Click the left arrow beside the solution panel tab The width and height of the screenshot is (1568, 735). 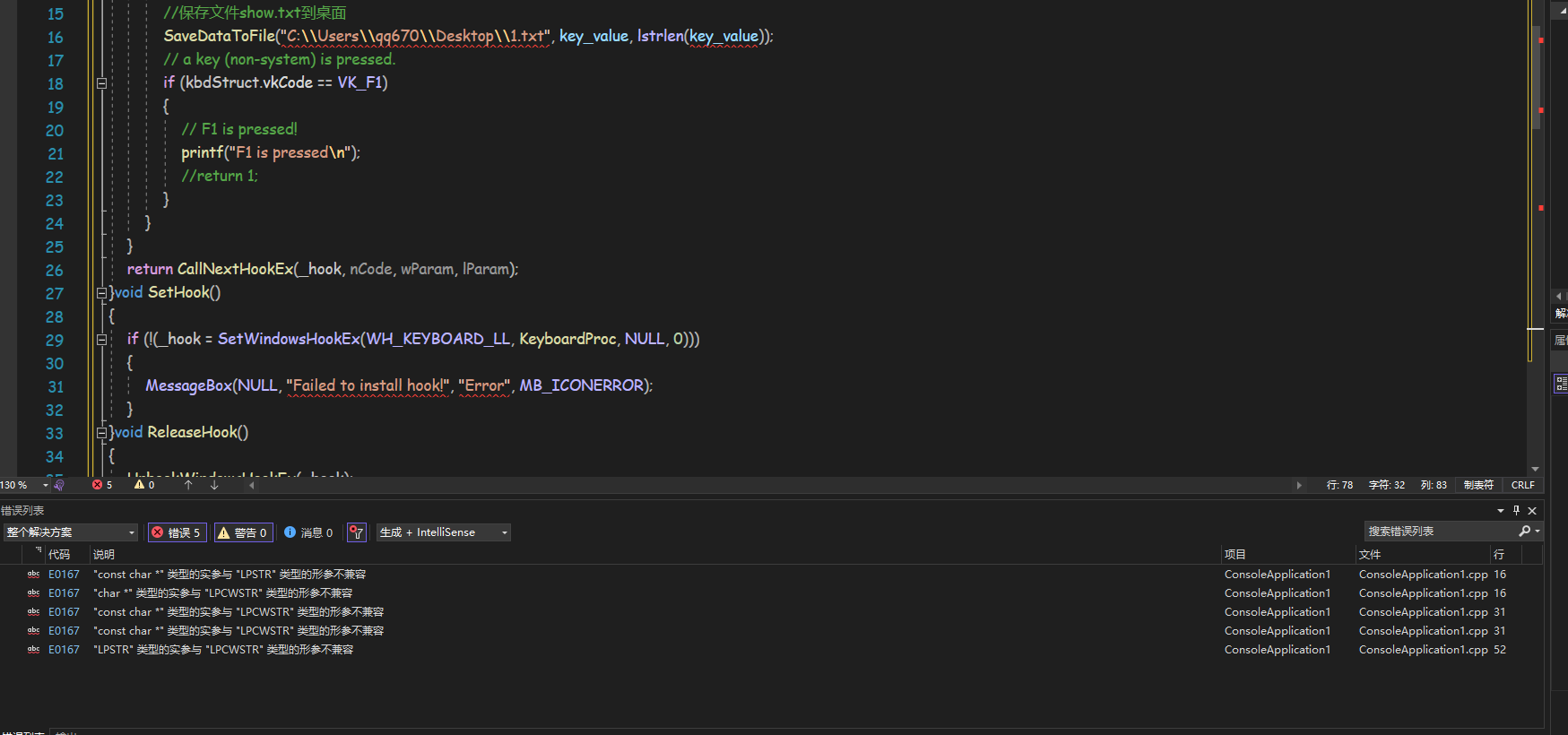coord(1559,296)
